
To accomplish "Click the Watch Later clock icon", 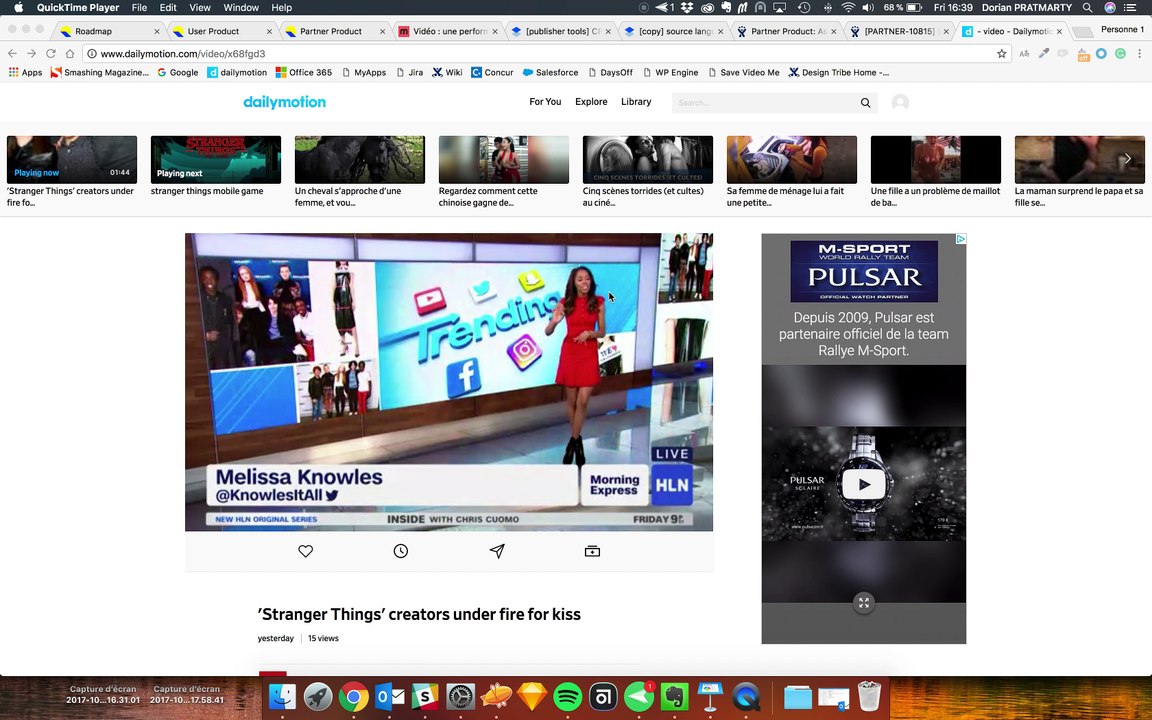I will (400, 551).
